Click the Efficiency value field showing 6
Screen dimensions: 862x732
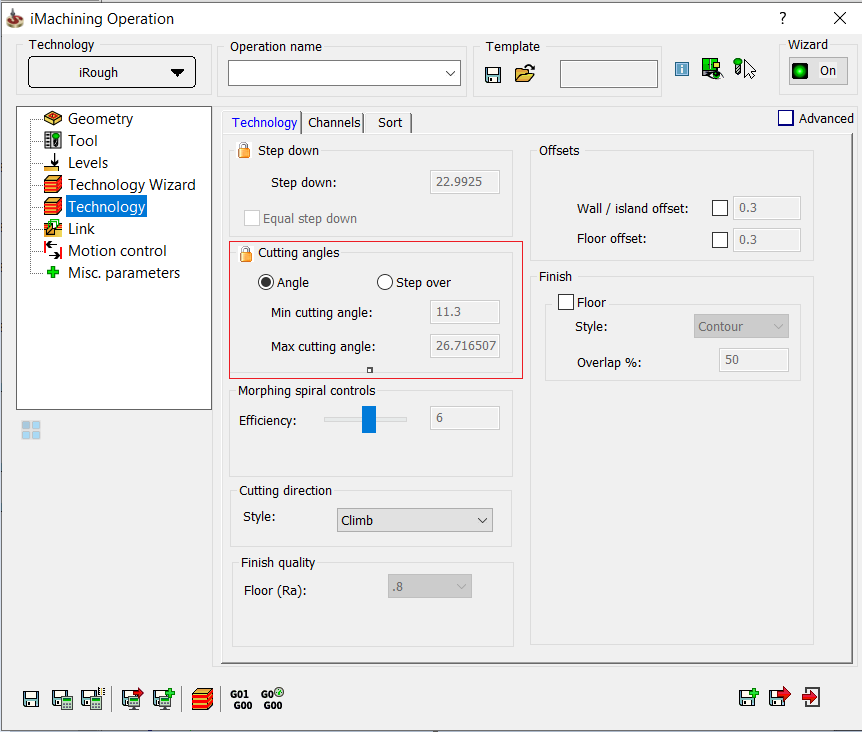click(465, 418)
